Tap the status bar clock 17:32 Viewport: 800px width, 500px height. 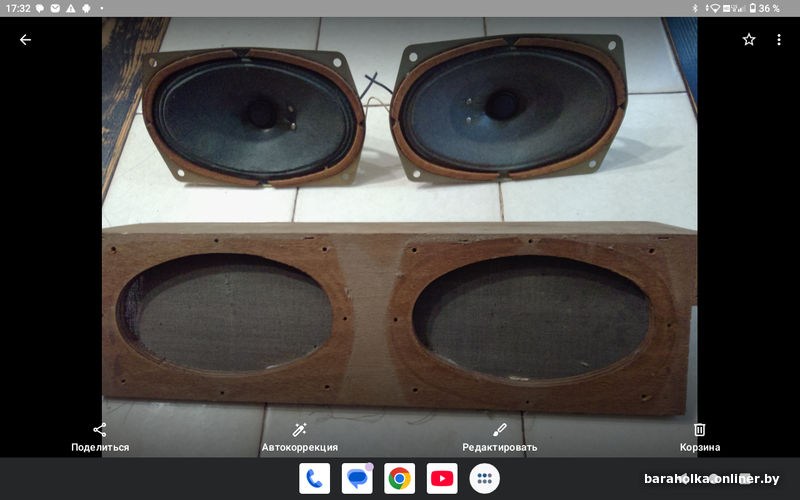(x=18, y=8)
